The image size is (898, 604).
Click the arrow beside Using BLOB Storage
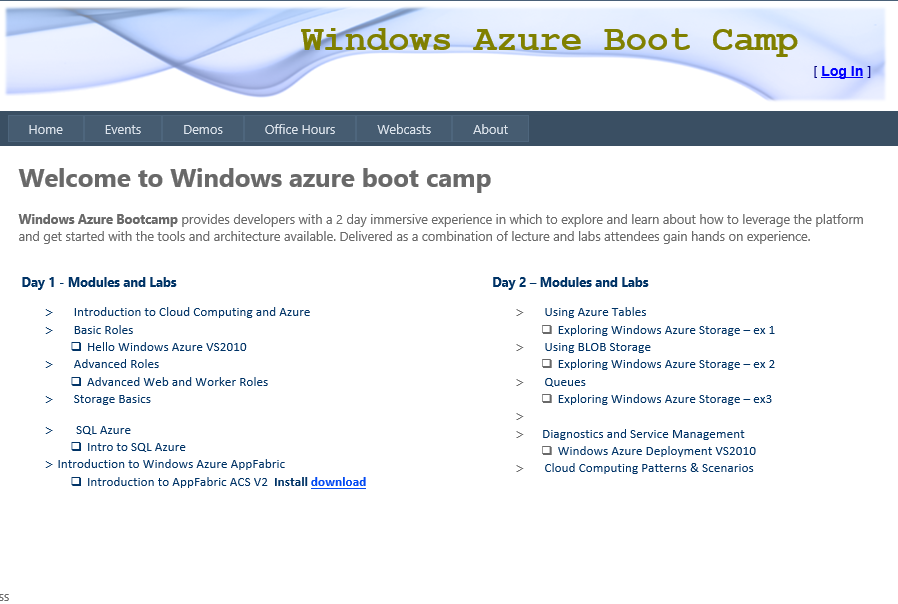coord(520,348)
